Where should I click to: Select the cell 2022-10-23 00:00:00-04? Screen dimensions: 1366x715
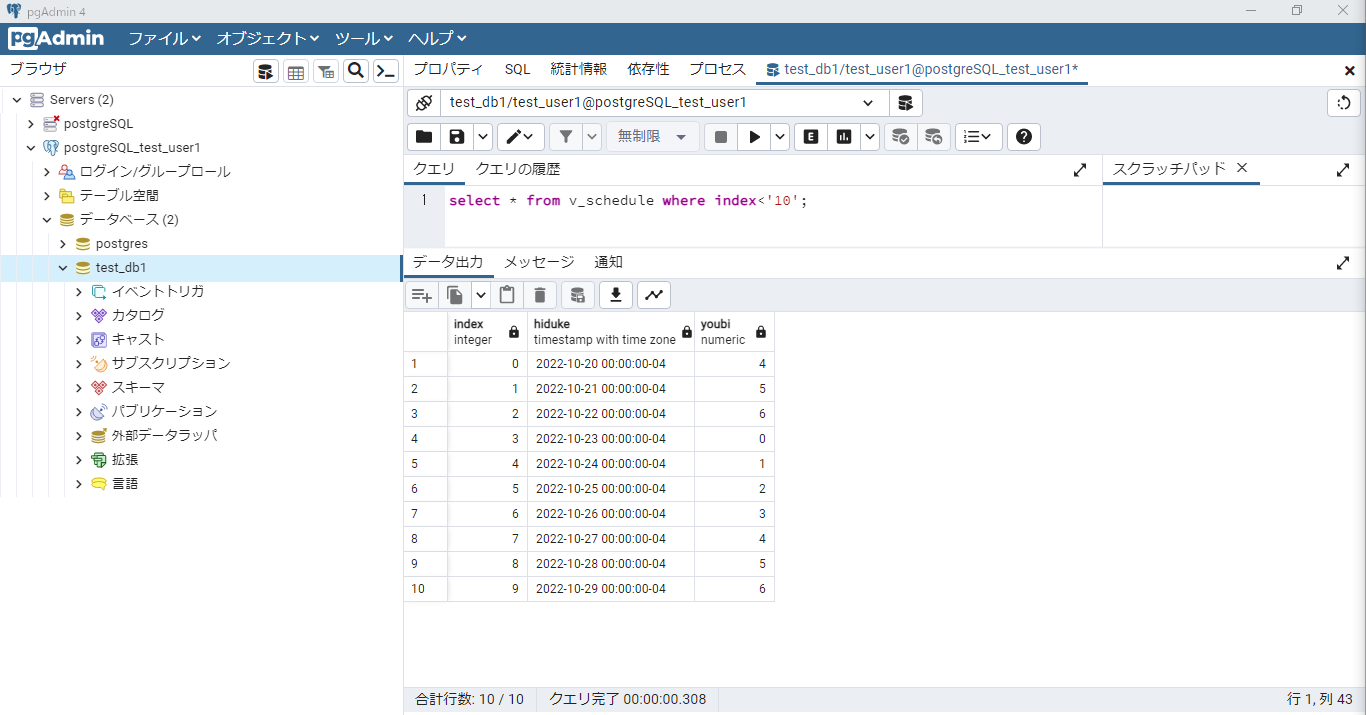(611, 439)
